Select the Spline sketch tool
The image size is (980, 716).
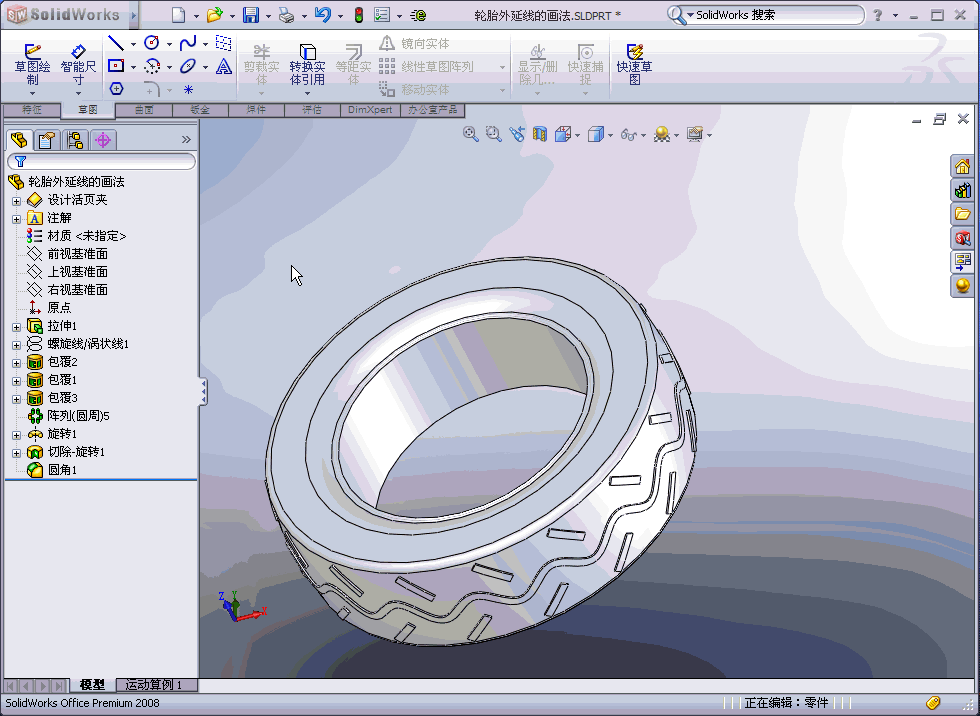(x=188, y=42)
